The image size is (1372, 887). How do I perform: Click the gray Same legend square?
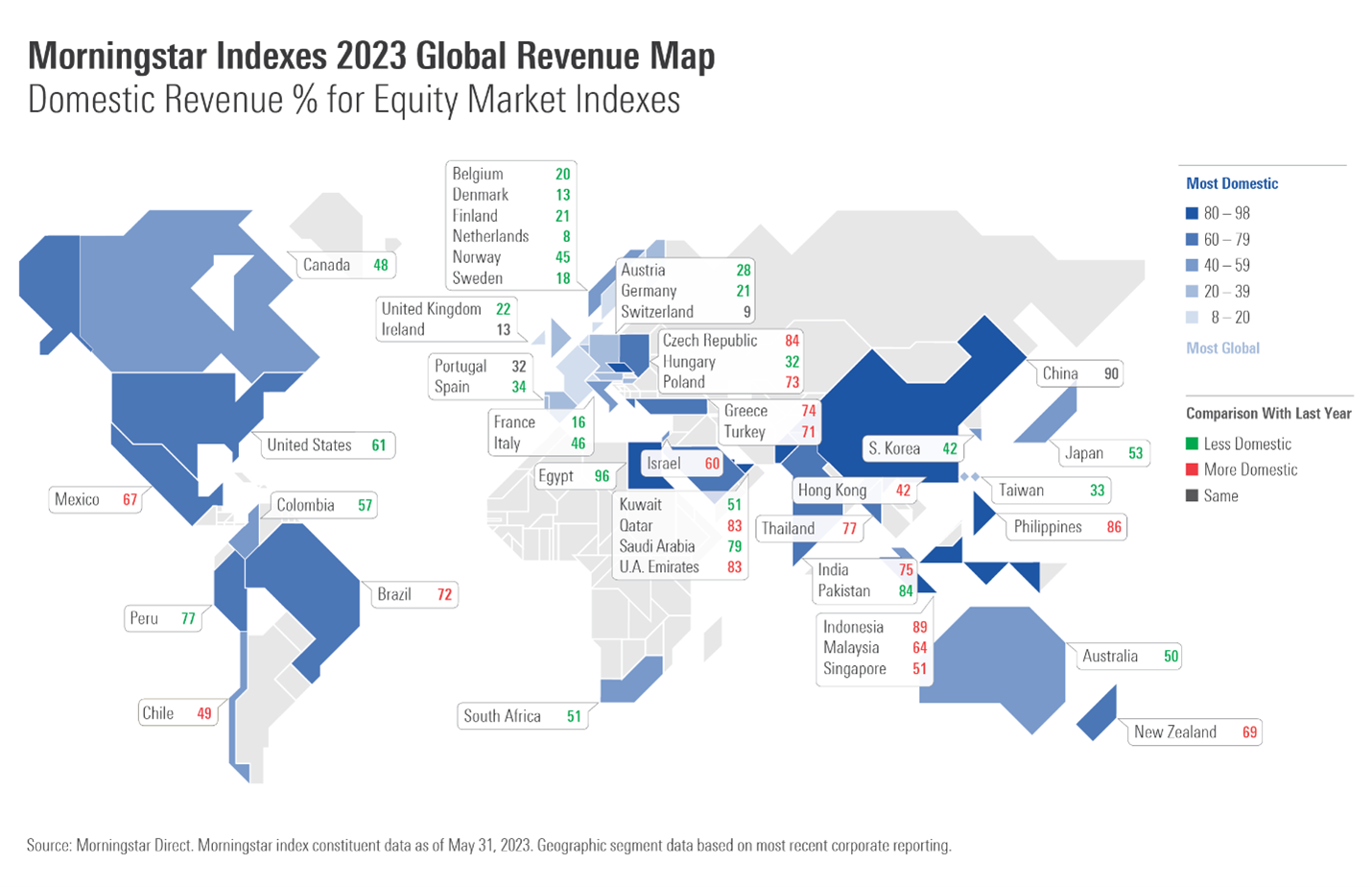point(1192,495)
